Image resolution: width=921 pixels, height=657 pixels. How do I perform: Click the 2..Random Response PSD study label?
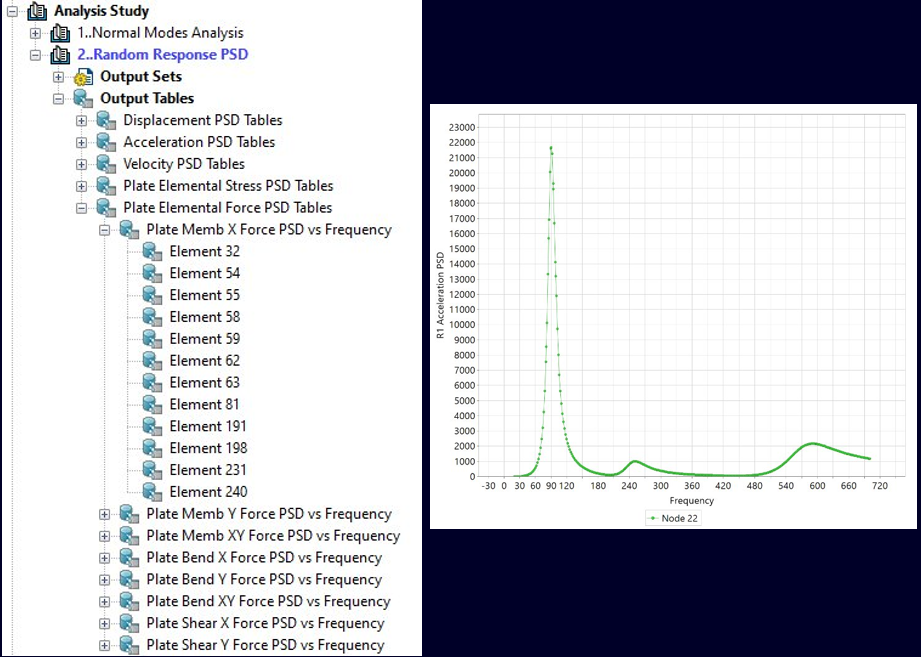point(162,54)
